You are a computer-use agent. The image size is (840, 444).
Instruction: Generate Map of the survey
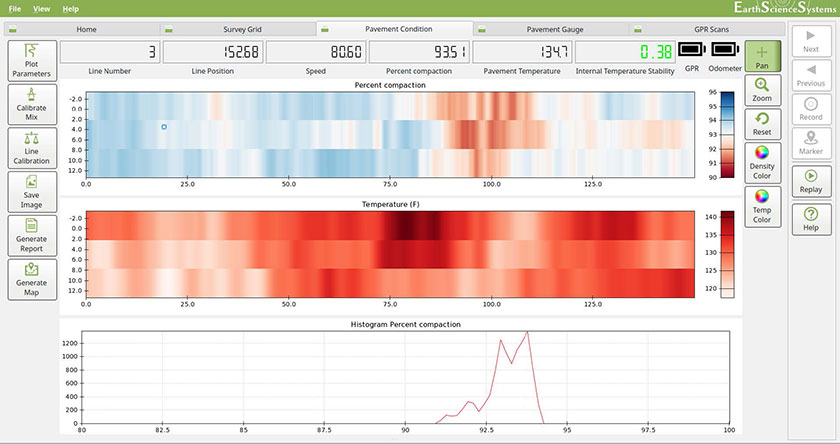click(32, 280)
